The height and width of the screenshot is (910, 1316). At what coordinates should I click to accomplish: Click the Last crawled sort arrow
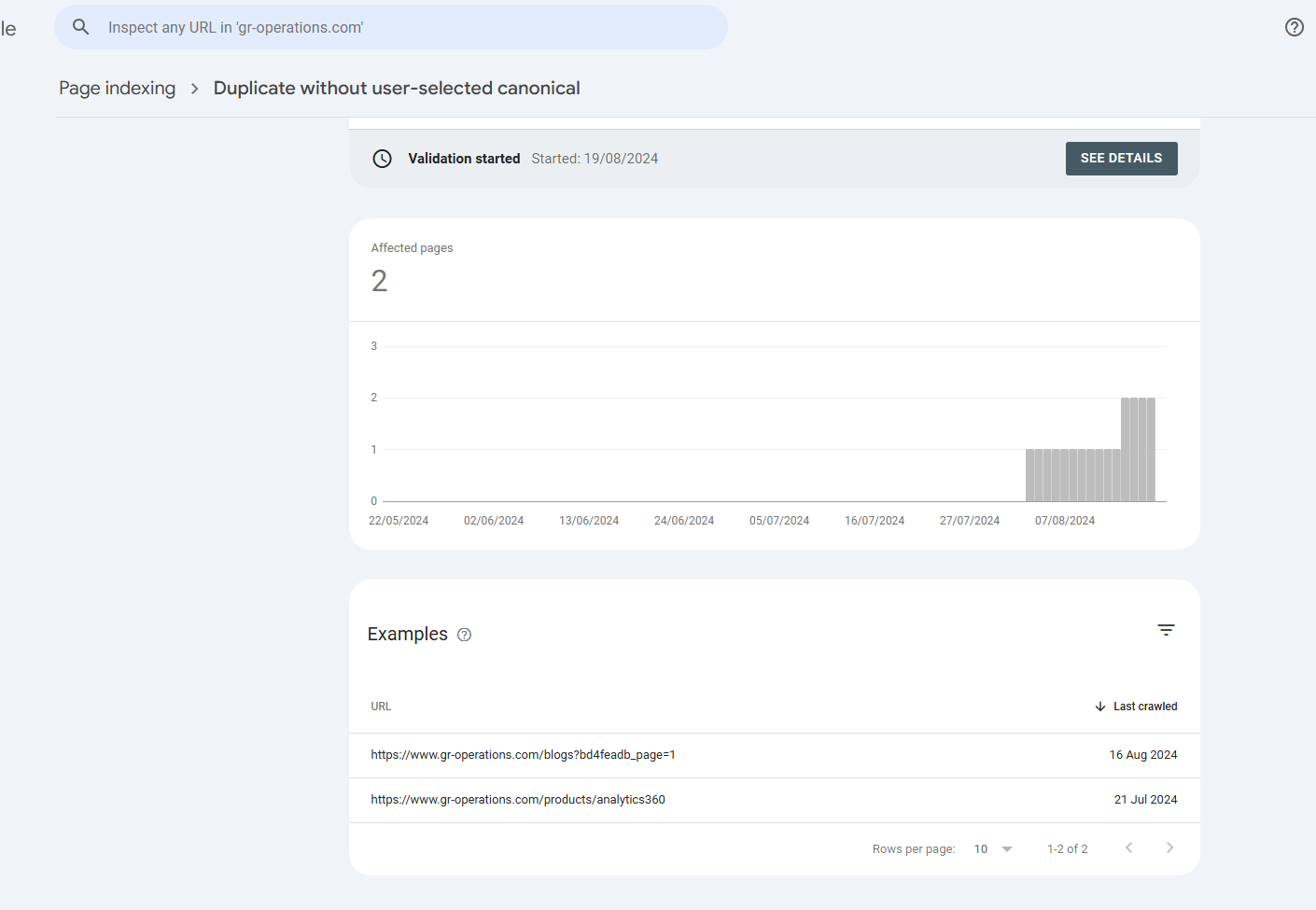(x=1100, y=707)
